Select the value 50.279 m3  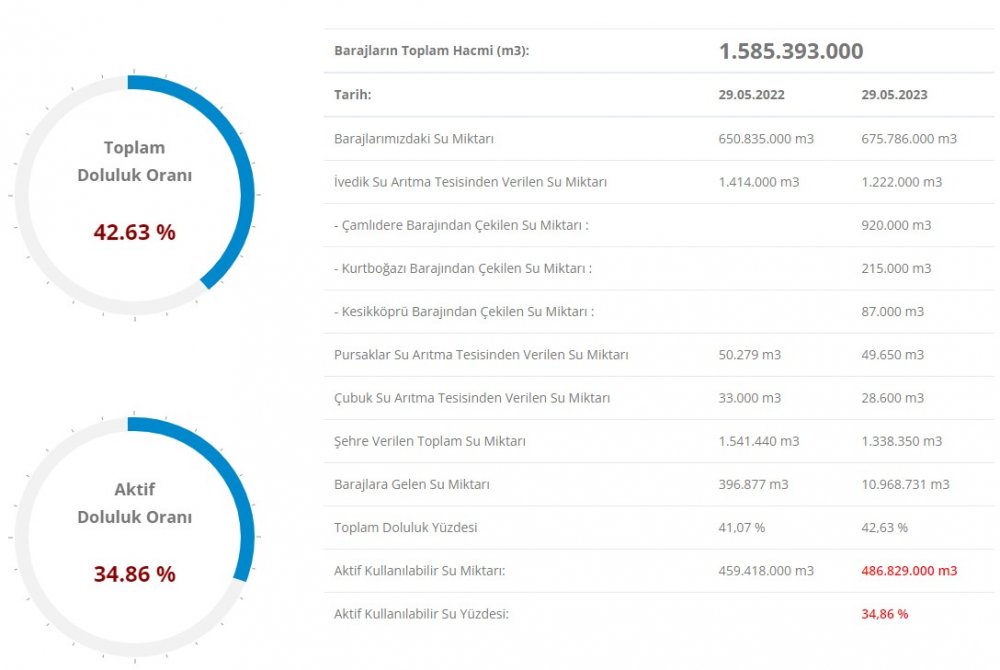tap(749, 354)
